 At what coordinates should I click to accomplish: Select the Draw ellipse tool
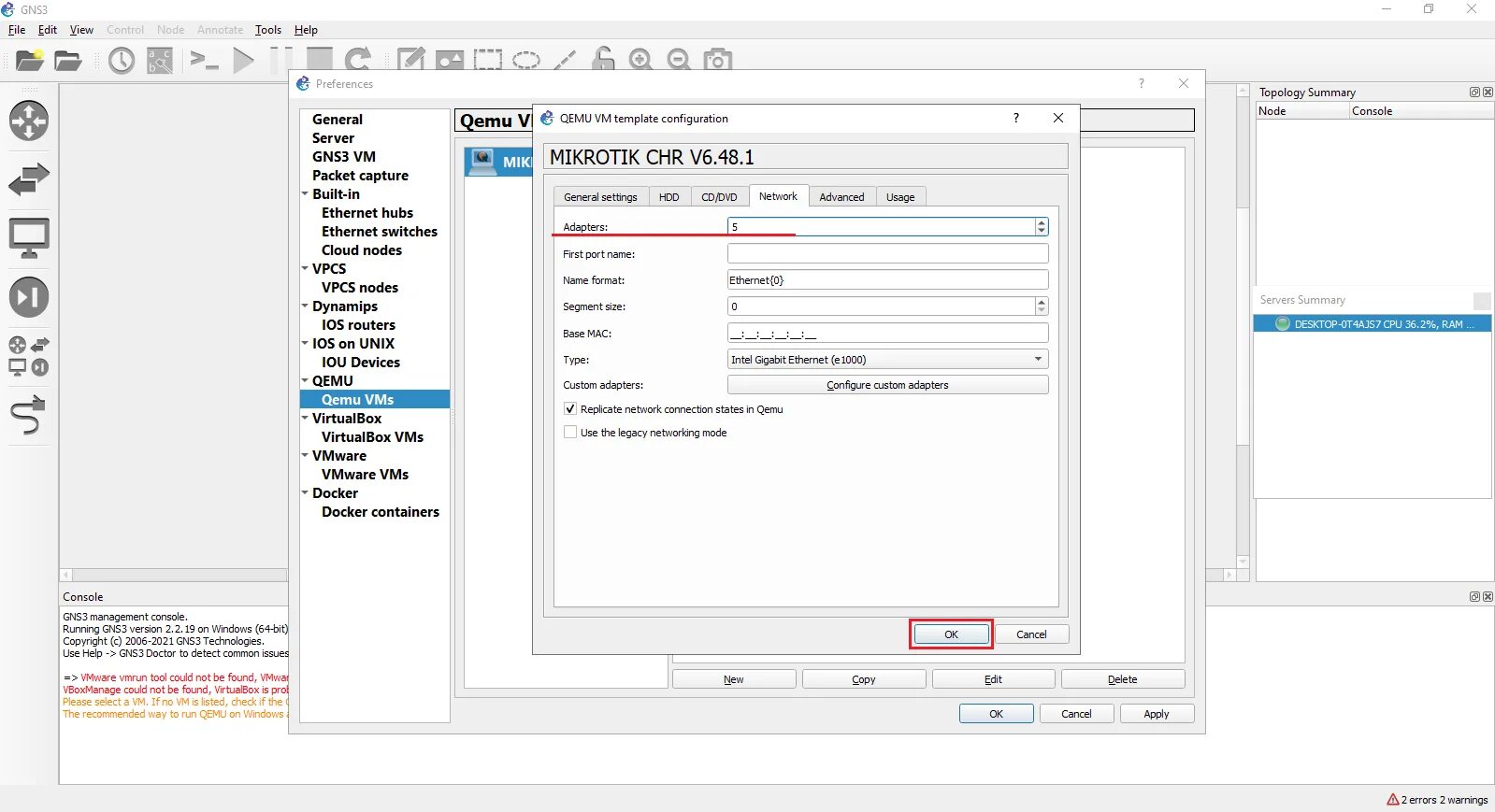[x=526, y=60]
